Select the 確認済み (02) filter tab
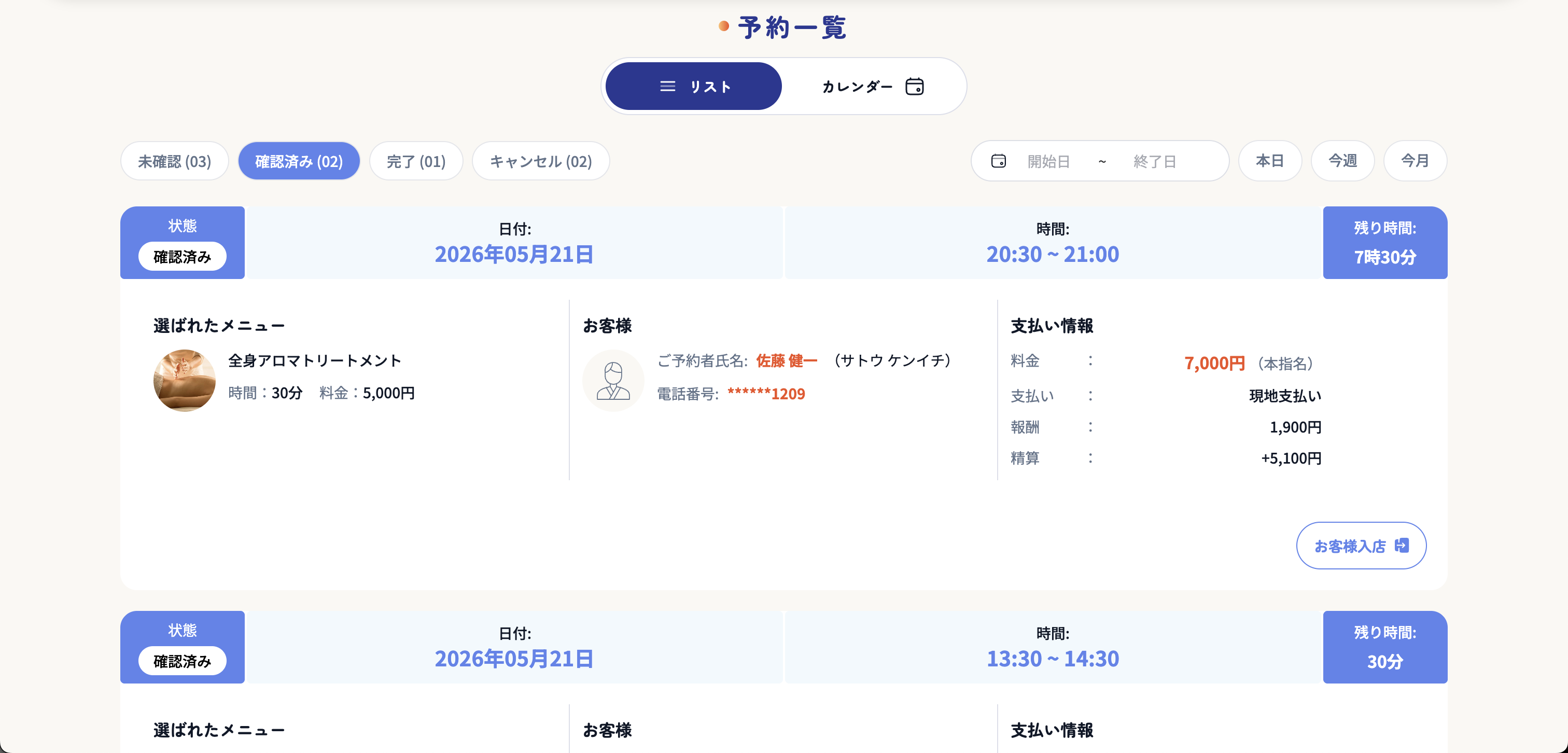The height and width of the screenshot is (753, 1568). click(299, 161)
